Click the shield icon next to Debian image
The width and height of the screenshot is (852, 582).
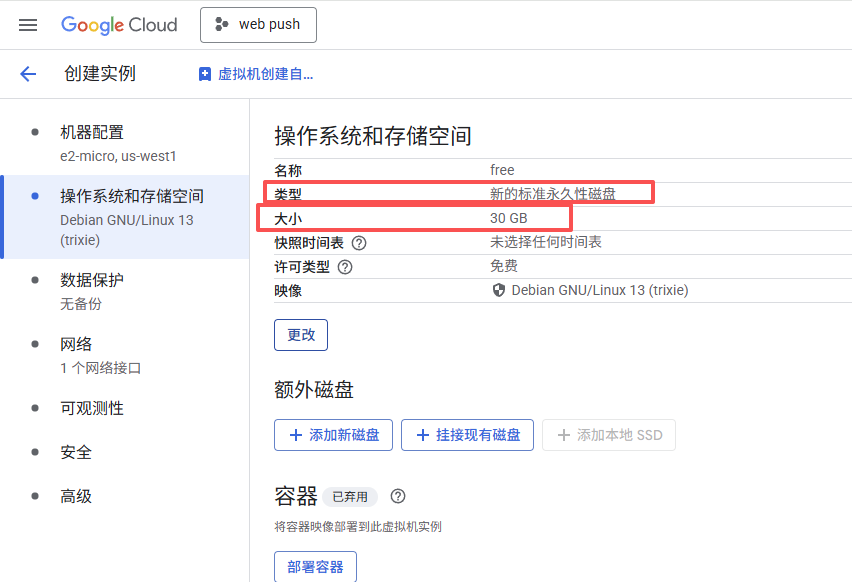499,290
